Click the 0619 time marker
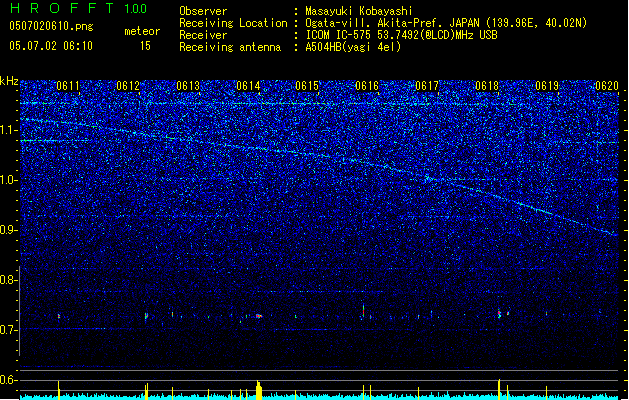Image resolution: width=629 pixels, height=400 pixels. 547,85
